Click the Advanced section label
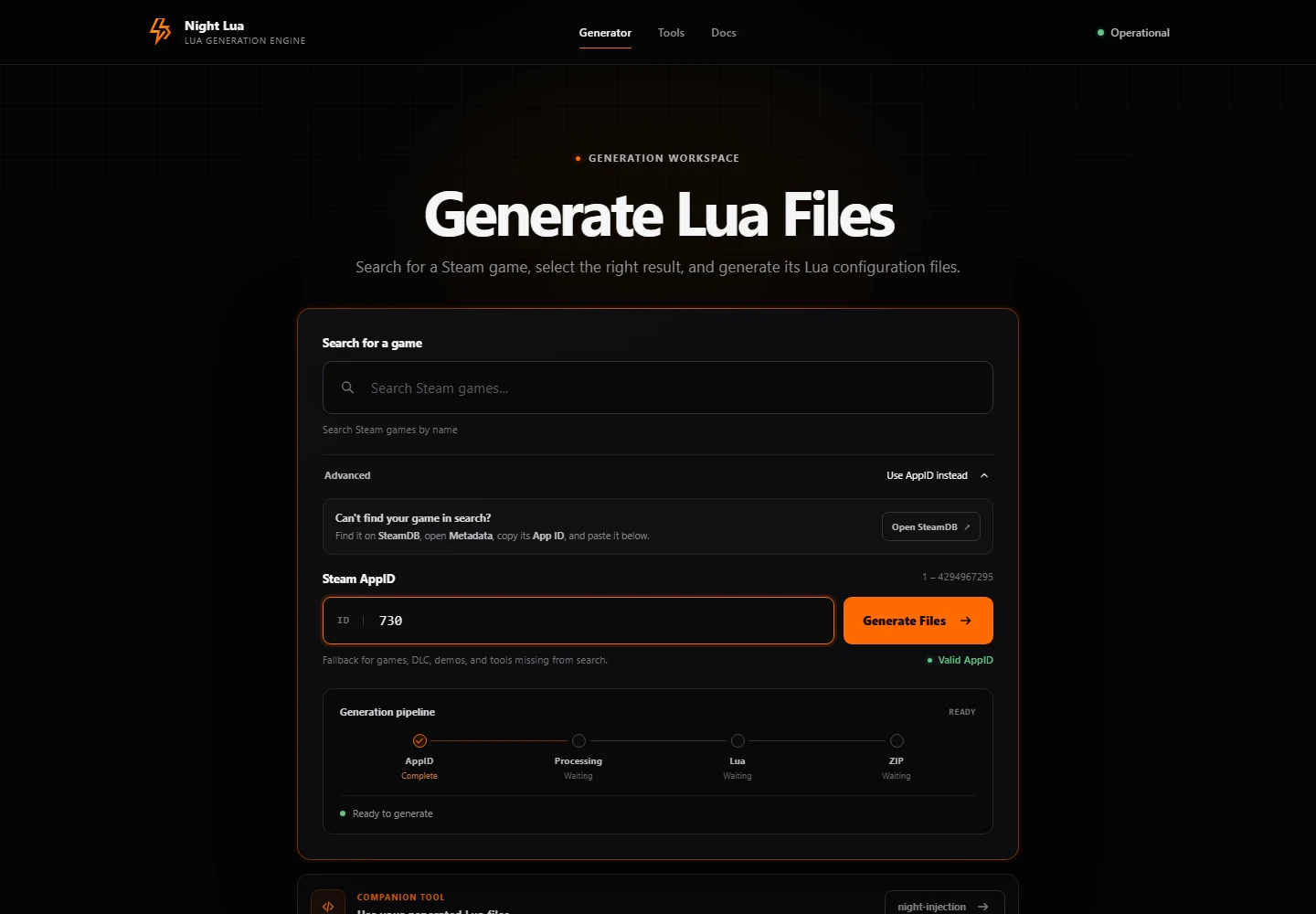The width and height of the screenshot is (1316, 914). point(347,475)
